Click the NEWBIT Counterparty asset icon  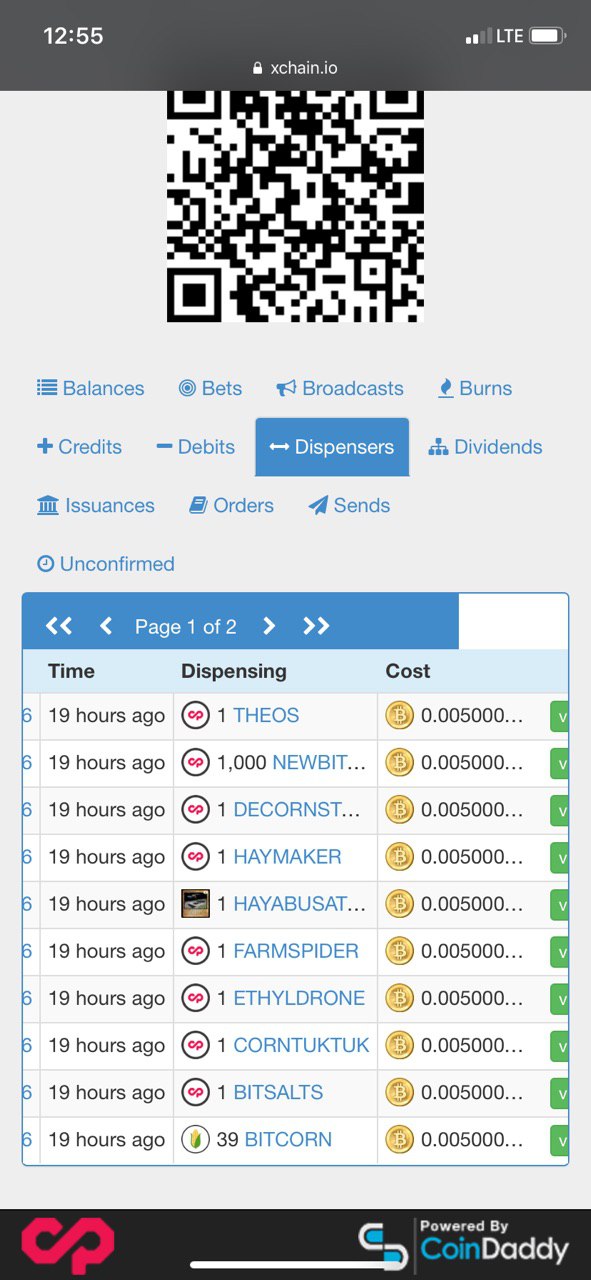195,762
